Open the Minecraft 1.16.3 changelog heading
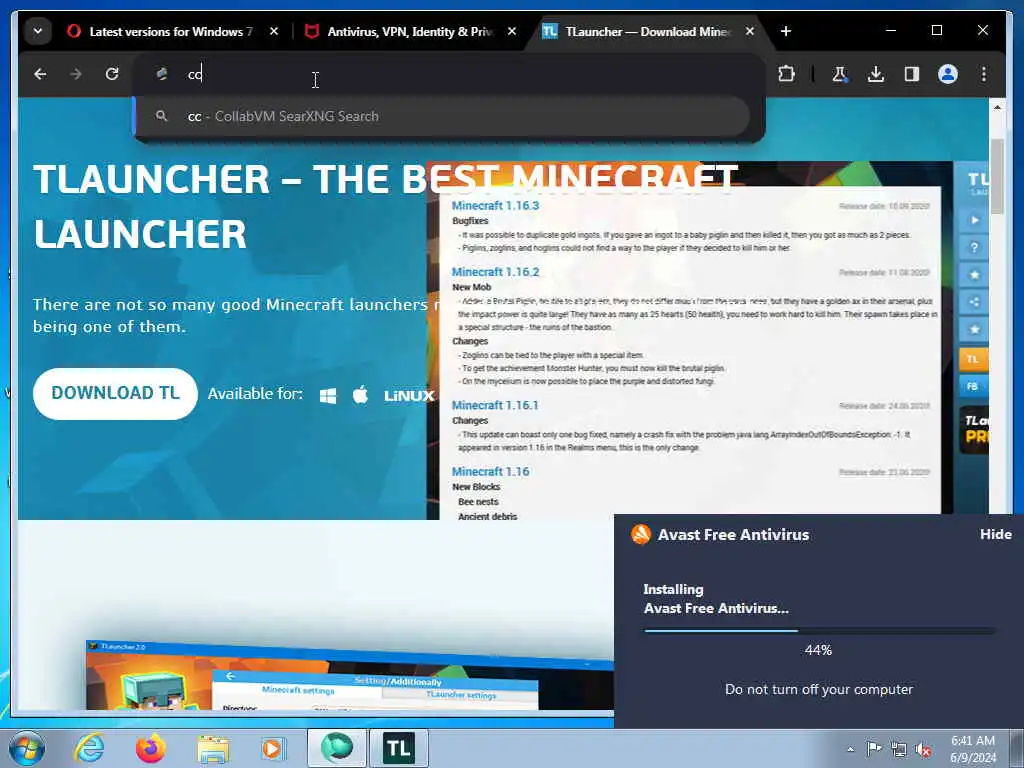 (495, 206)
